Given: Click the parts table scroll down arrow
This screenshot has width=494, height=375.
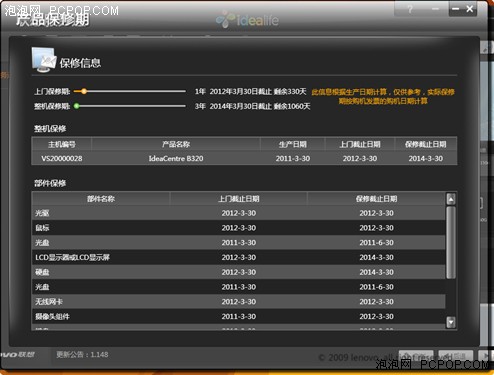Looking at the screenshot, I should [x=451, y=322].
